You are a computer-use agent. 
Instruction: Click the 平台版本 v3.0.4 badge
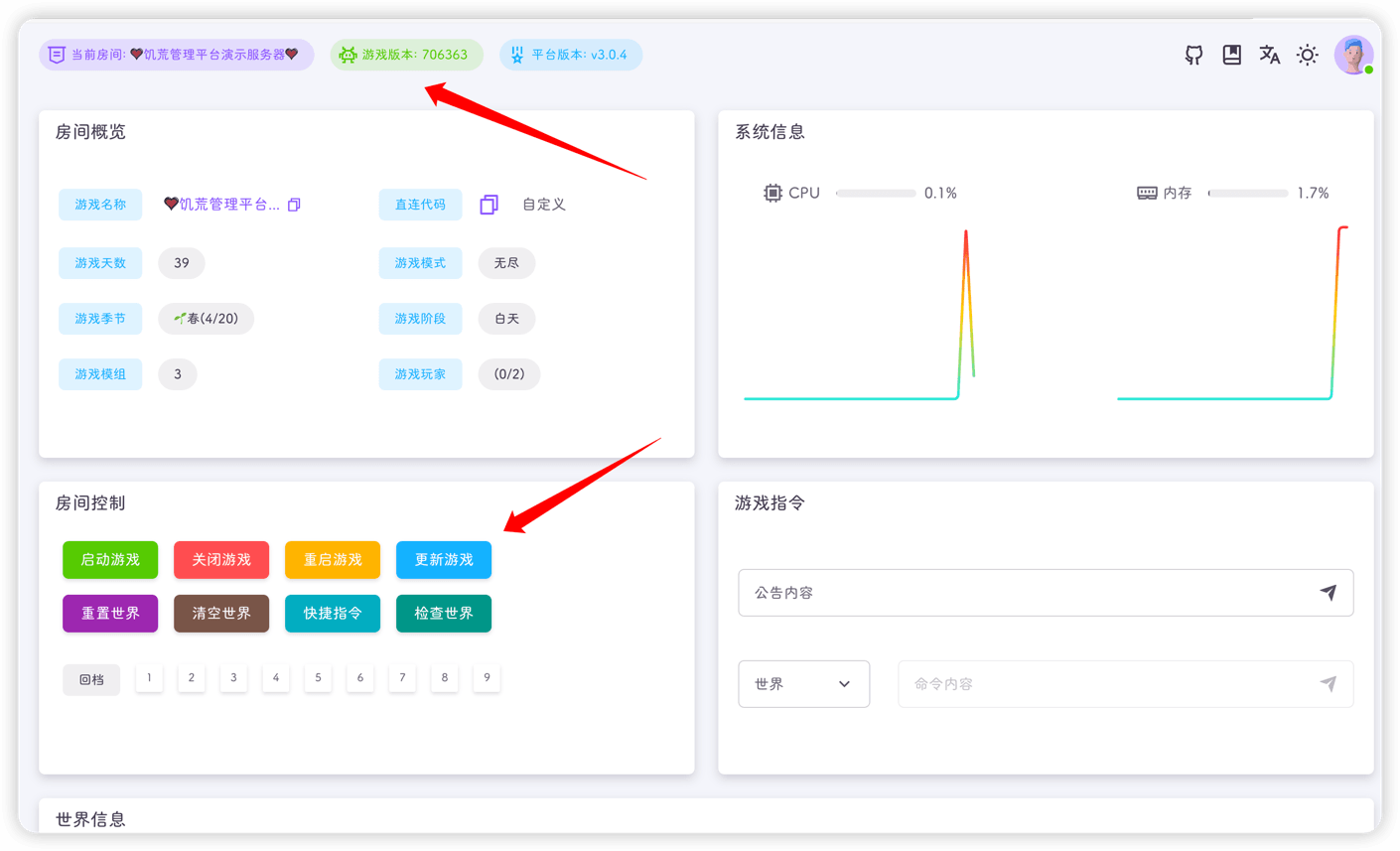click(571, 55)
